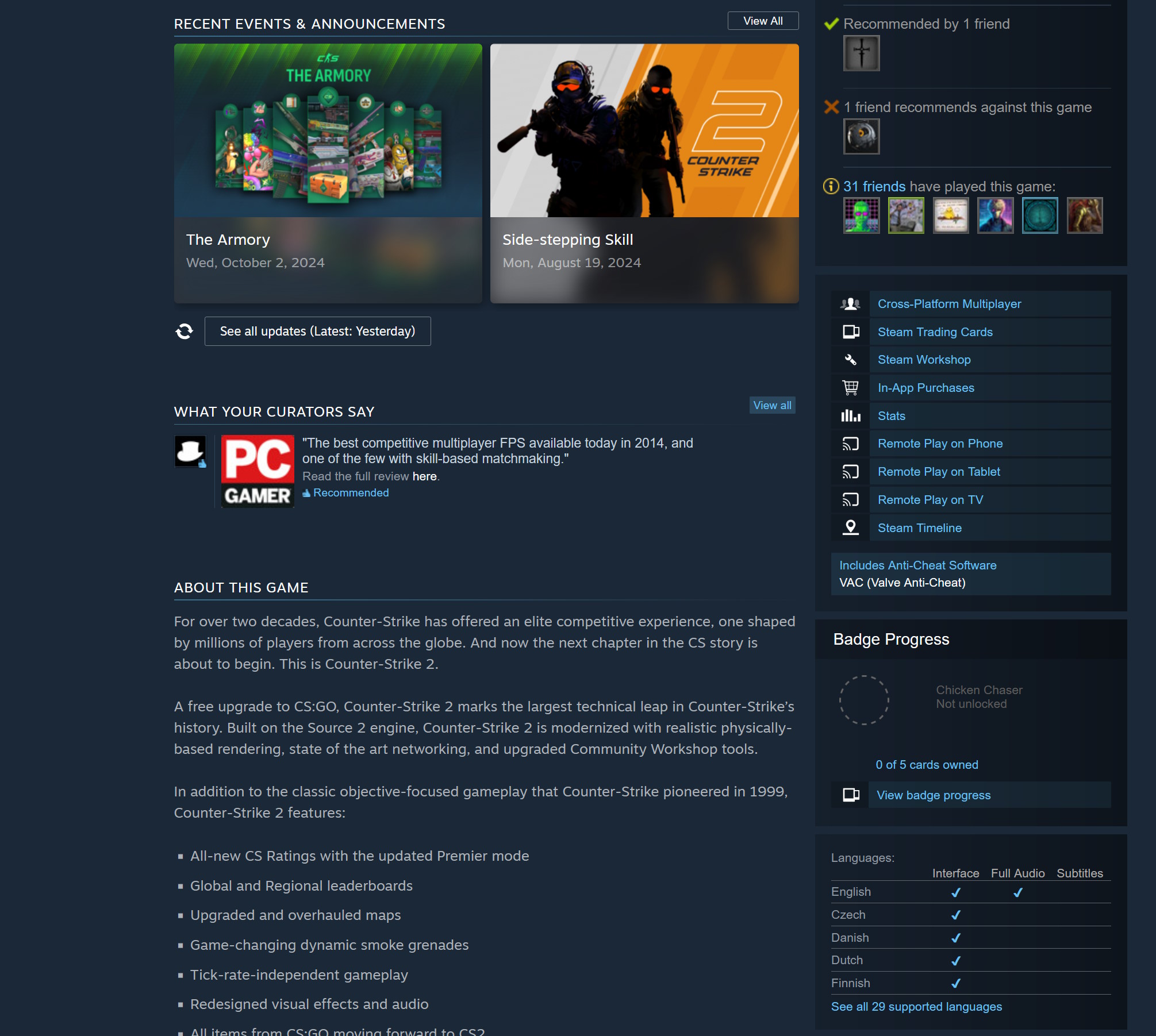Expand the View All recent events button
This screenshot has width=1156, height=1036.
pos(761,21)
